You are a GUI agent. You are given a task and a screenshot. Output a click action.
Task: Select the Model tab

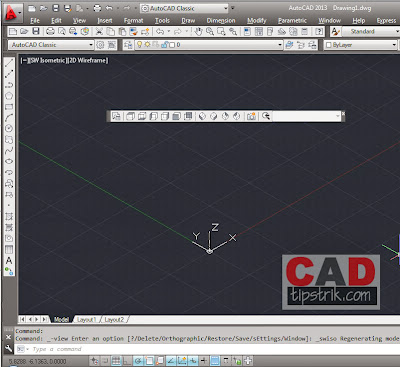click(x=61, y=319)
